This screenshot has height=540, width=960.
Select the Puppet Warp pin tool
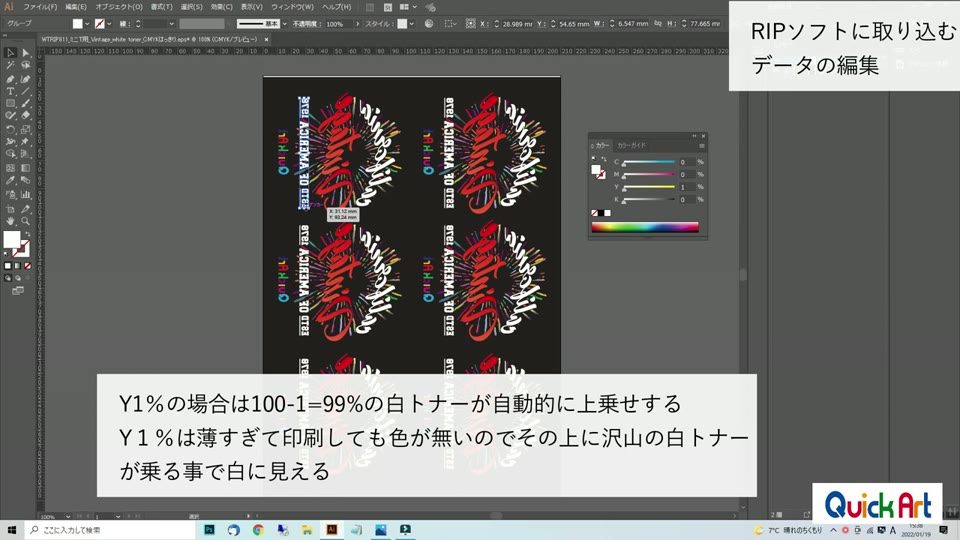tap(26, 141)
